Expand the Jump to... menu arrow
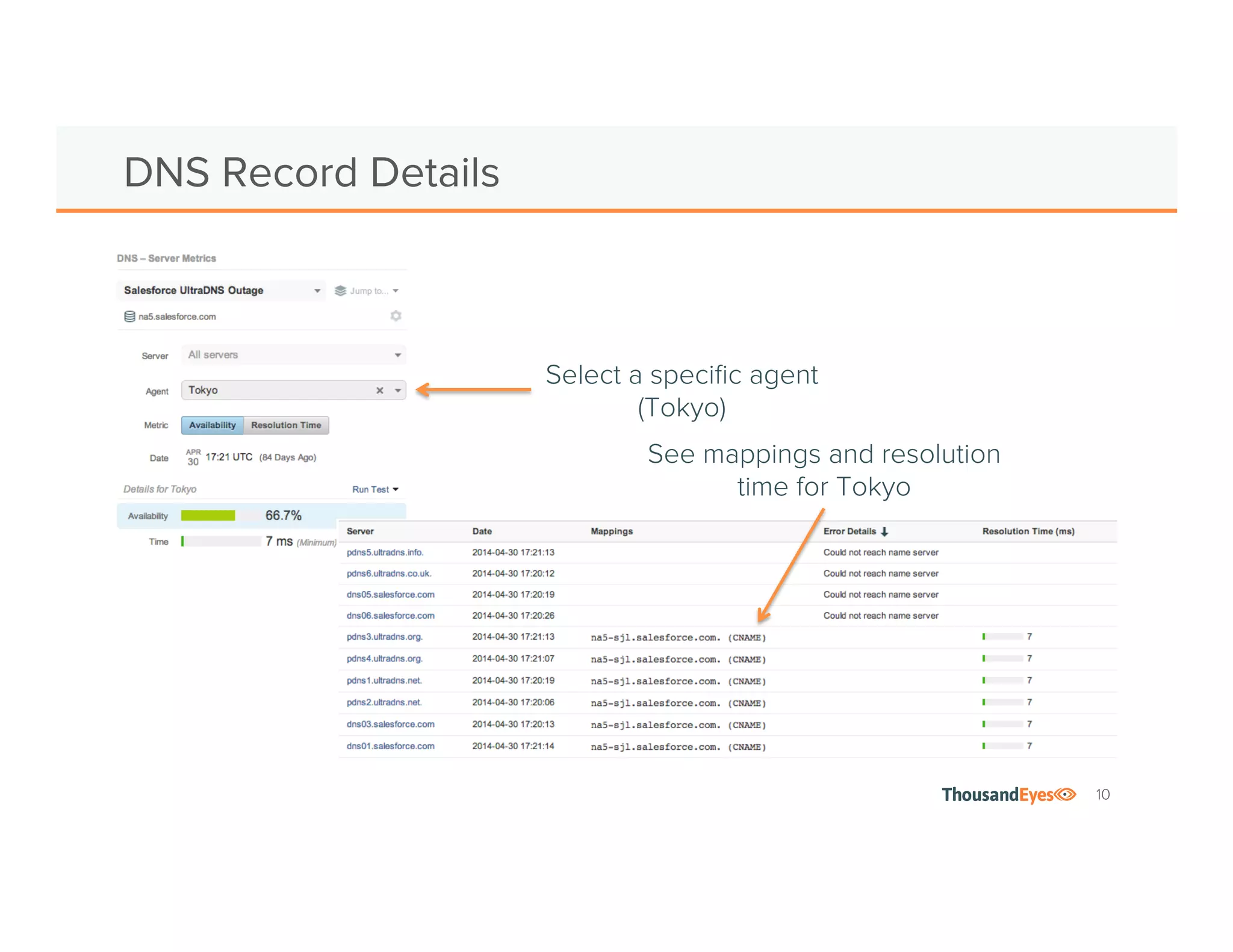This screenshot has width=1233, height=952. point(396,291)
